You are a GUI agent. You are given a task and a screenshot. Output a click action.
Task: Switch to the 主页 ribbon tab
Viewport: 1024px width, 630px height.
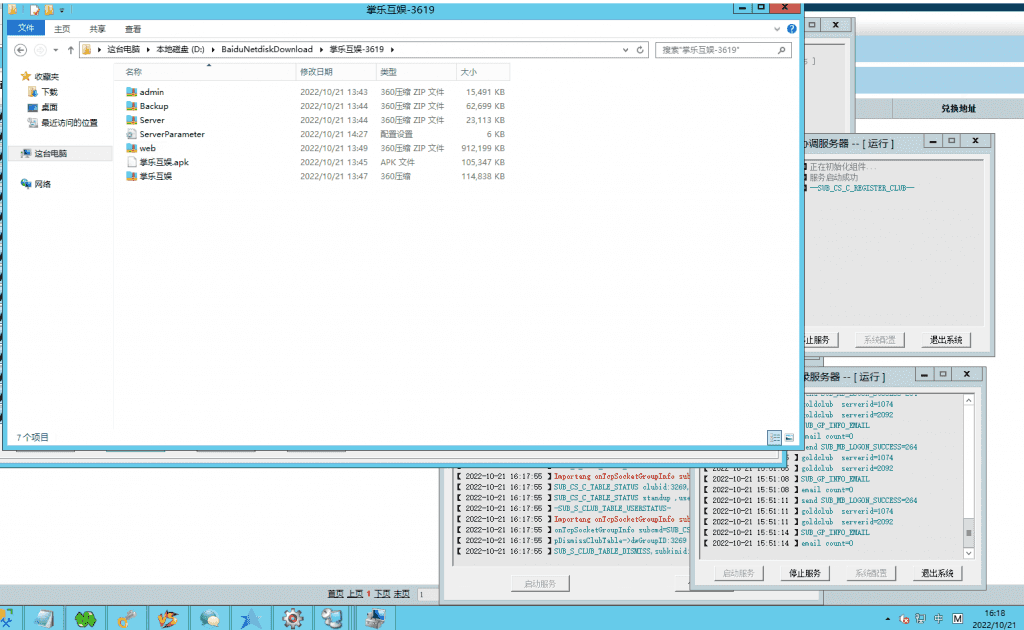(62, 29)
